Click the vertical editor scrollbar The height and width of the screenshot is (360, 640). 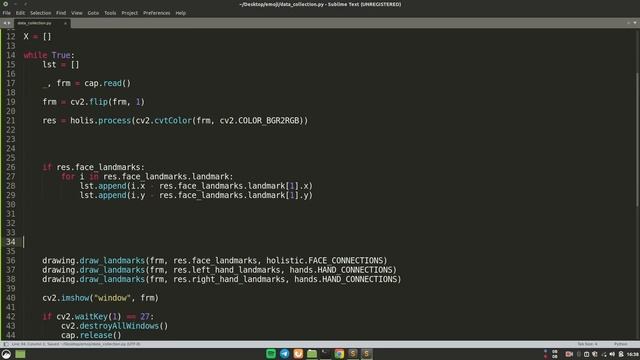[x=637, y=139]
